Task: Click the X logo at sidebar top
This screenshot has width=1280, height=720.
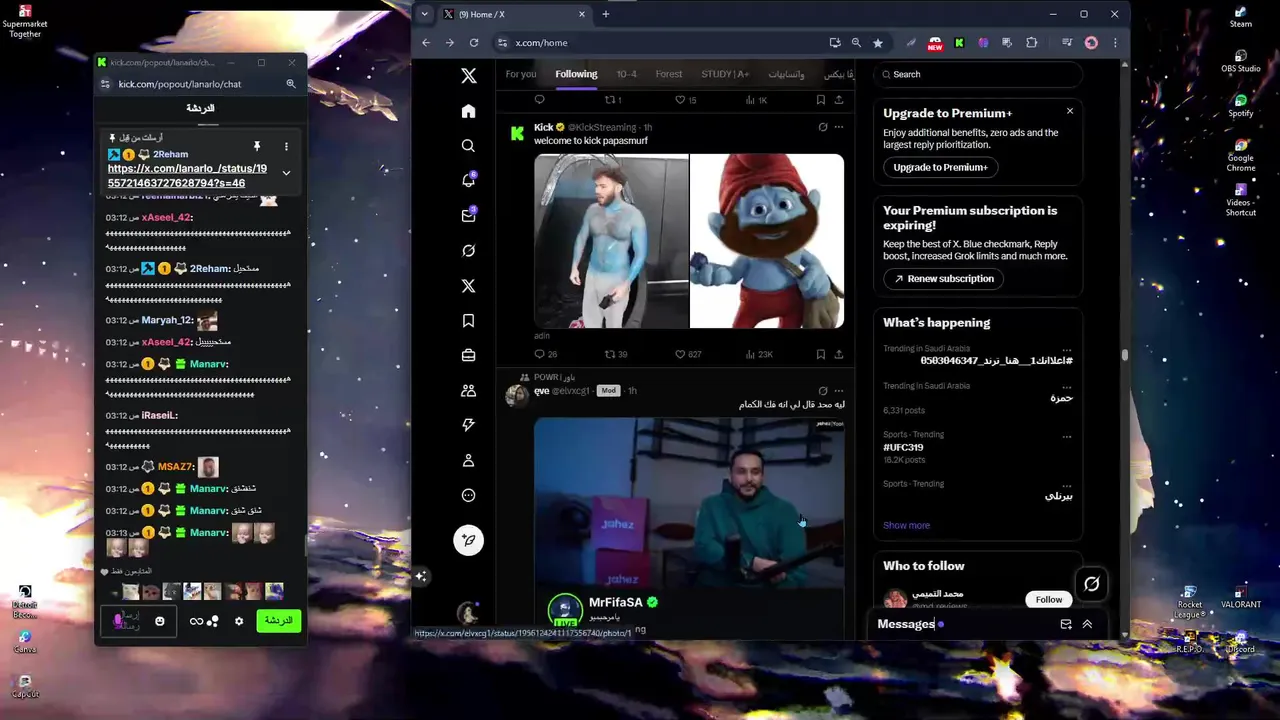Action: pyautogui.click(x=468, y=76)
